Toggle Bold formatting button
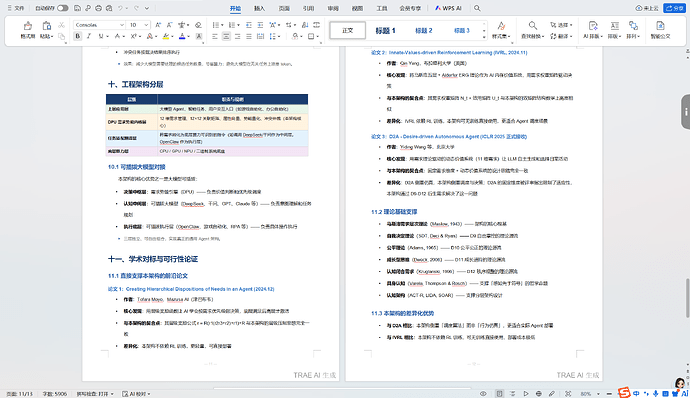The image size is (690, 398). [x=78, y=37]
